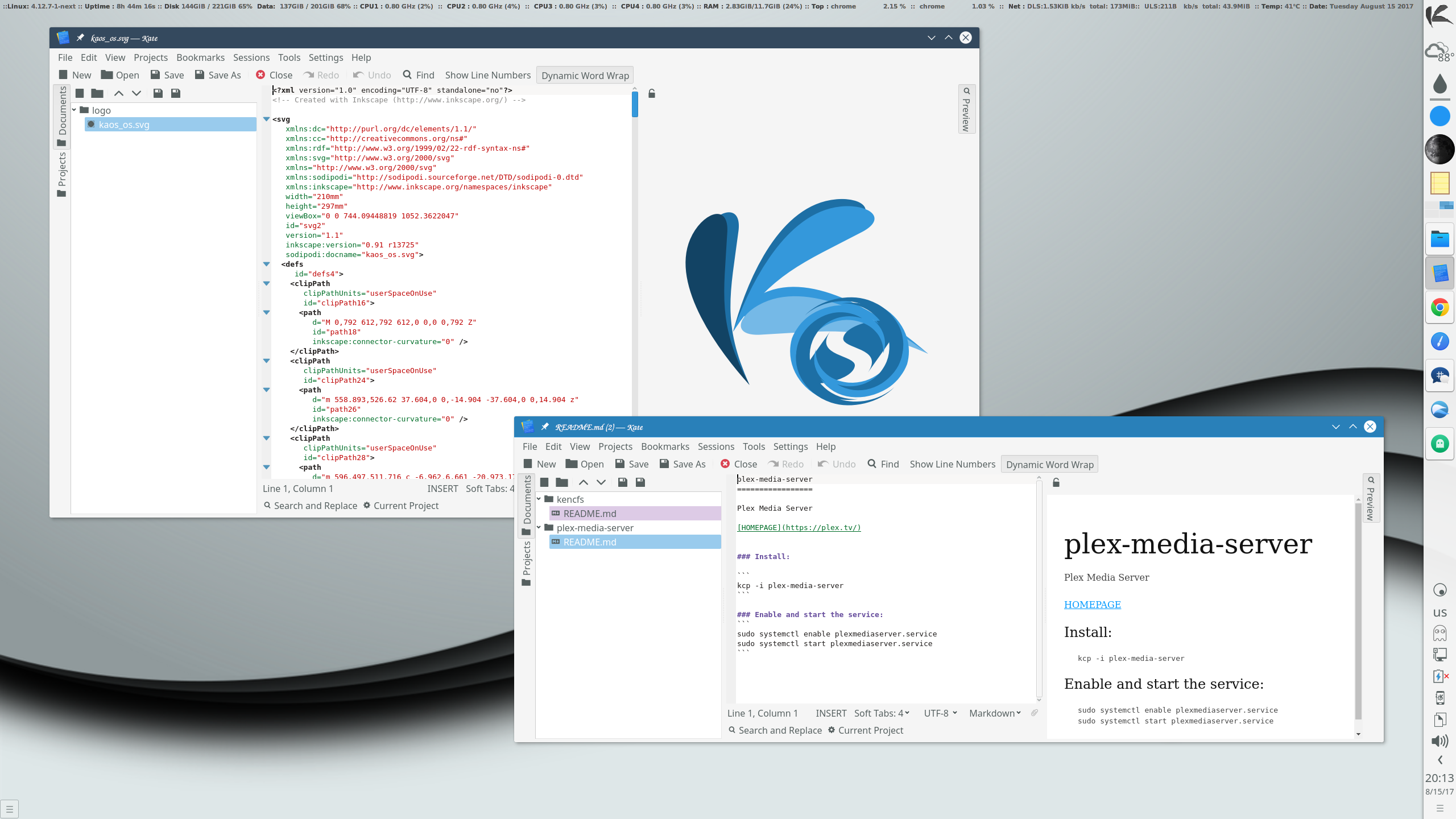
Task: Click Find in README.md toolbar
Action: 883,464
